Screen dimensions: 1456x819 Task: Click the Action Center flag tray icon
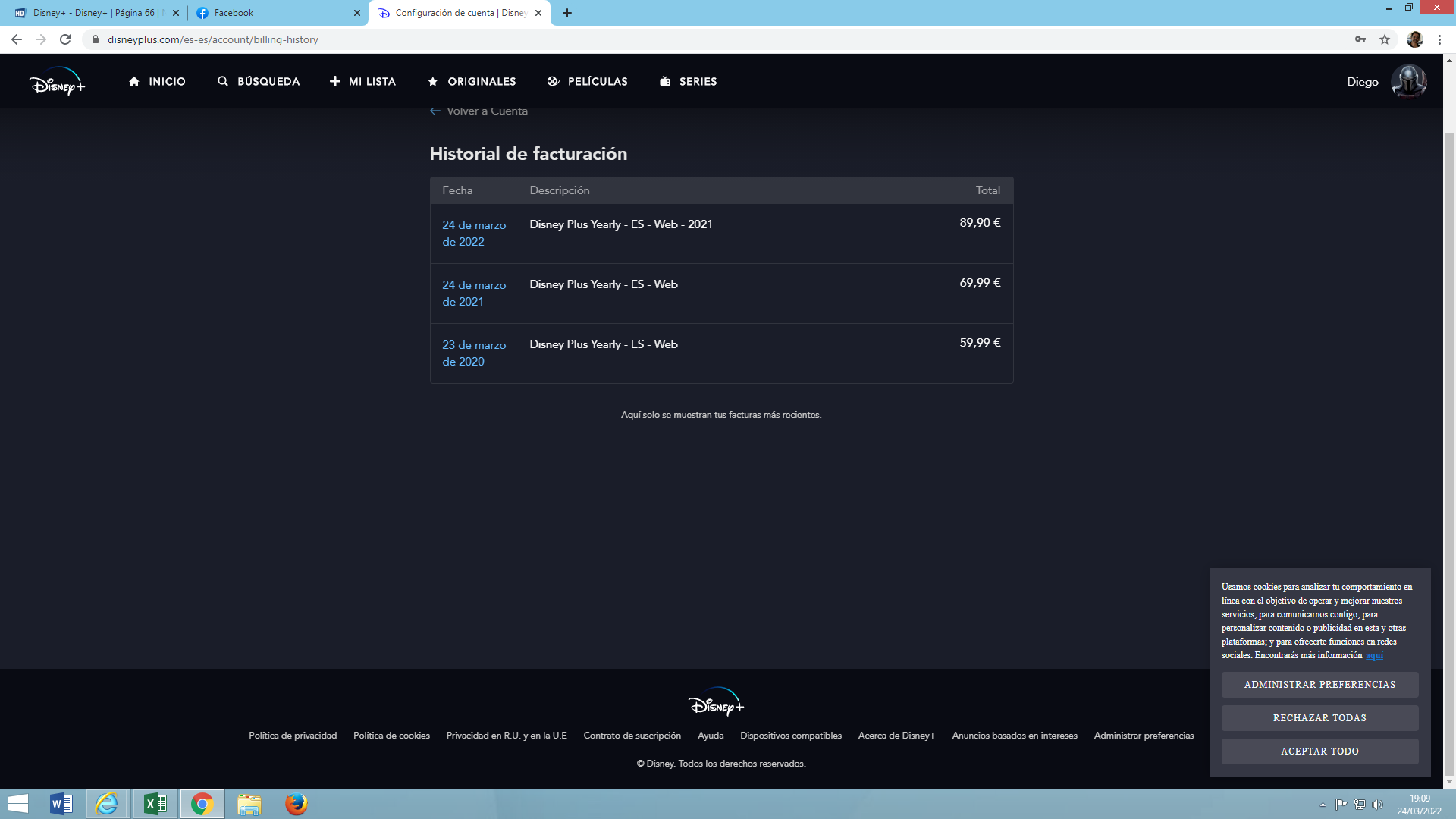1341,805
